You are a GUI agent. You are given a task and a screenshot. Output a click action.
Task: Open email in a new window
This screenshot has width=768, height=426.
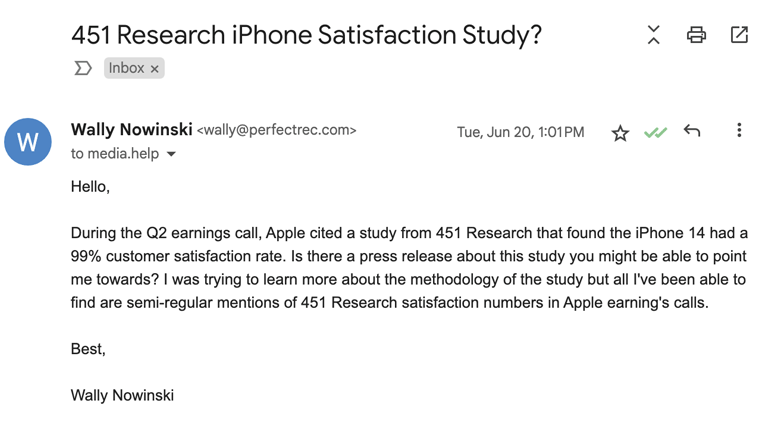coord(739,35)
